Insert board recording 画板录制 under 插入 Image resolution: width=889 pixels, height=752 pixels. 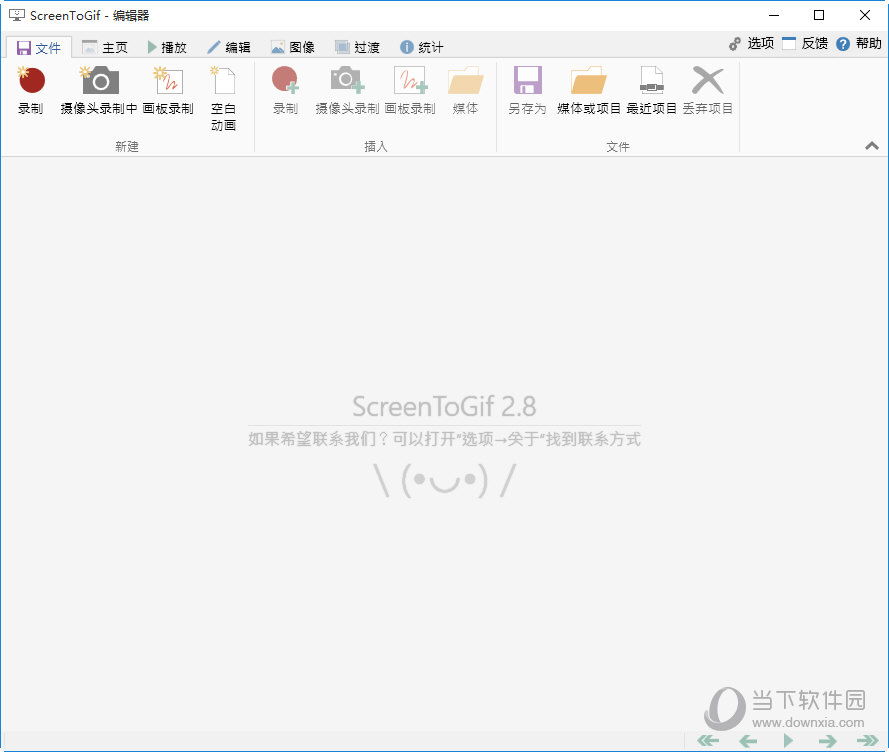click(x=410, y=91)
